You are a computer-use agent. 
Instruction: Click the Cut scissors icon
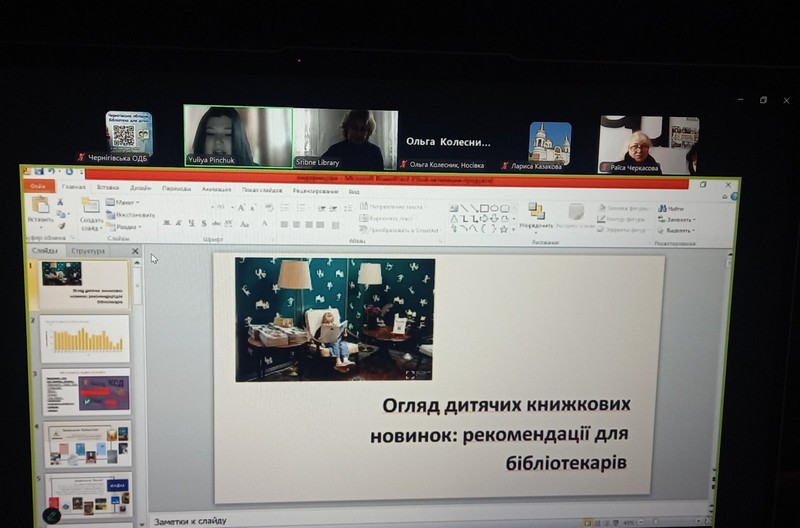point(62,203)
